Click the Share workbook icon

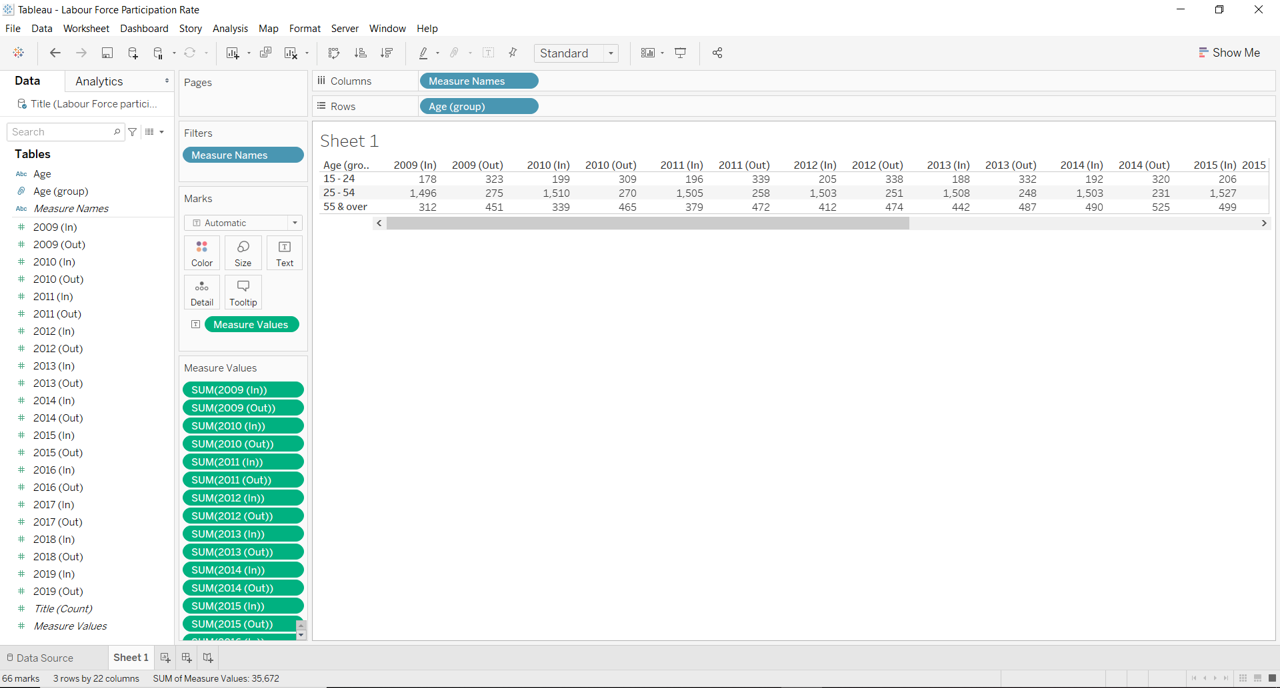click(717, 53)
